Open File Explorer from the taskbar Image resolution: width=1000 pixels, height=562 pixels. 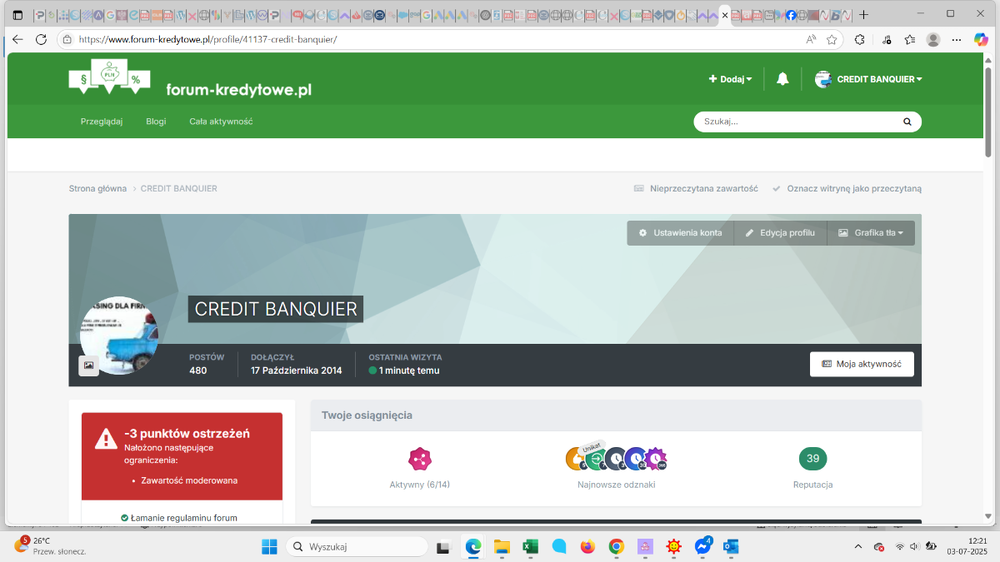(502, 547)
